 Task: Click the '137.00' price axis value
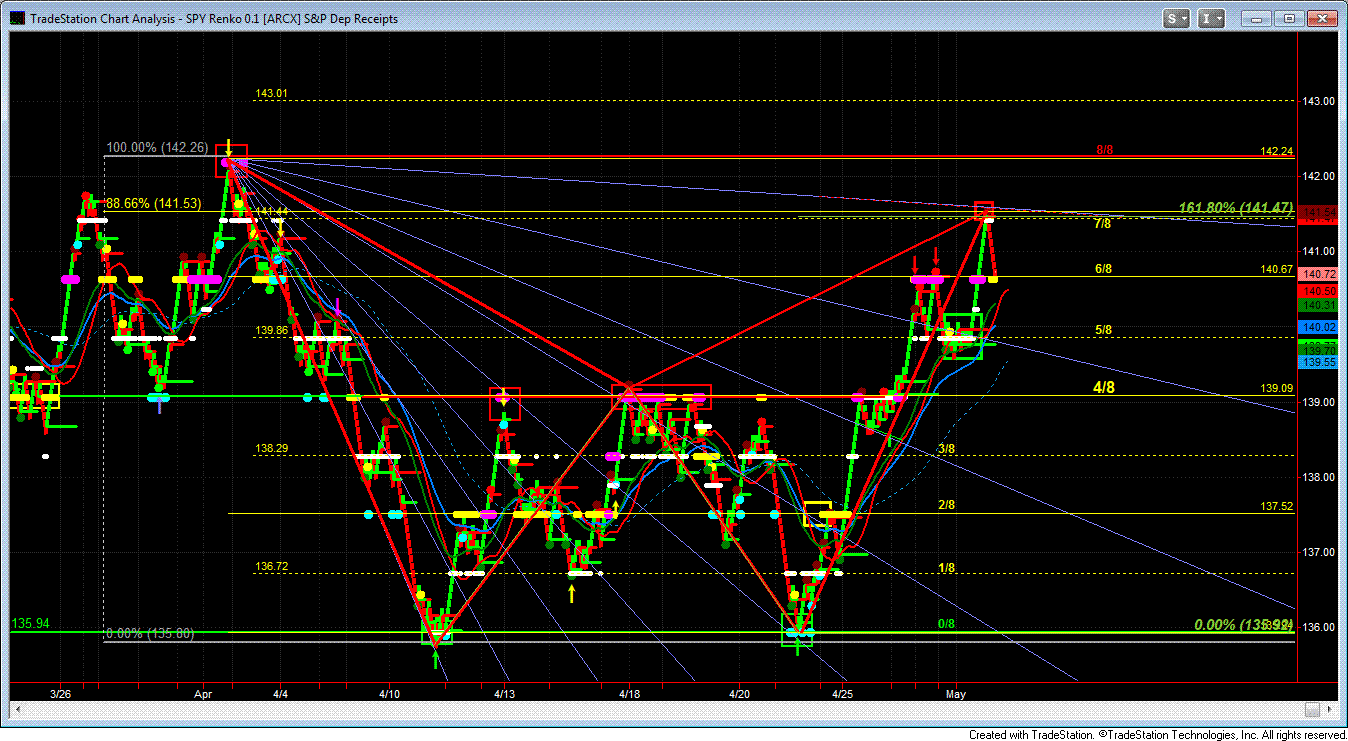pyautogui.click(x=1318, y=552)
